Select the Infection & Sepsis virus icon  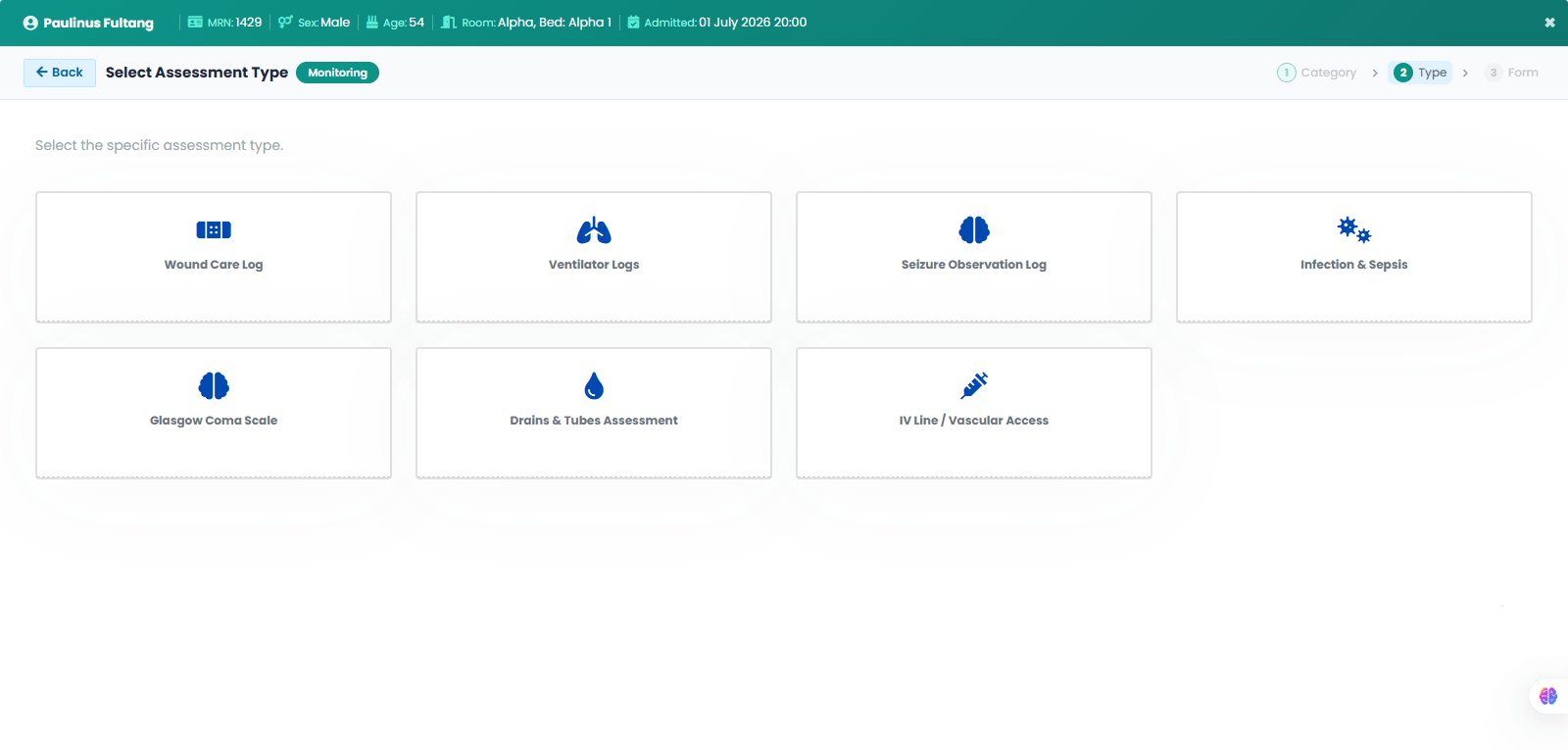tap(1354, 230)
